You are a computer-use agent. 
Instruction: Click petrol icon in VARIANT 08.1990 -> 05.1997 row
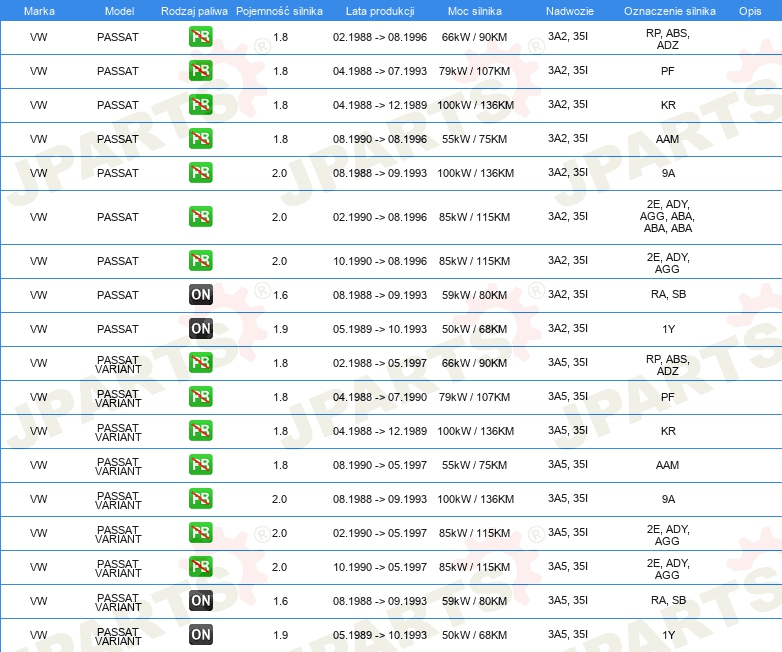click(x=200, y=464)
